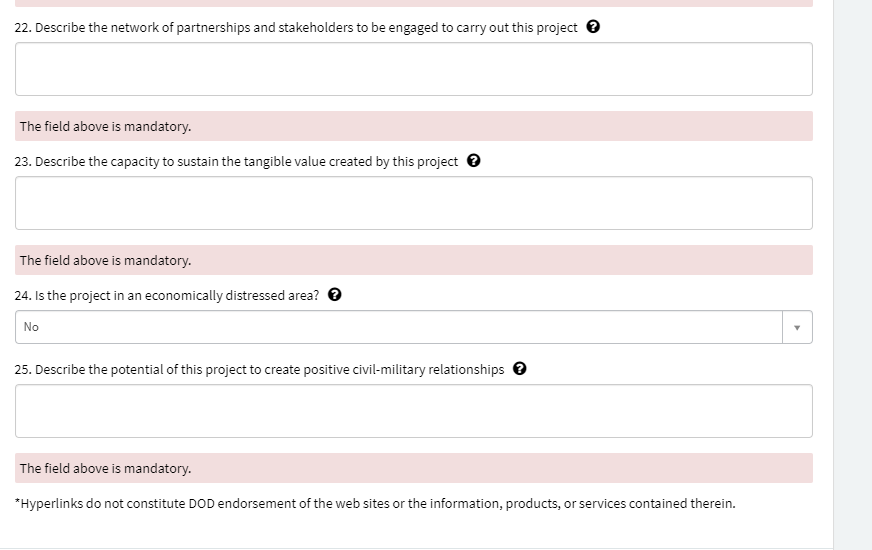The width and height of the screenshot is (872, 550).
Task: Open help tooltip for capacity to sustain question
Action: 474,161
